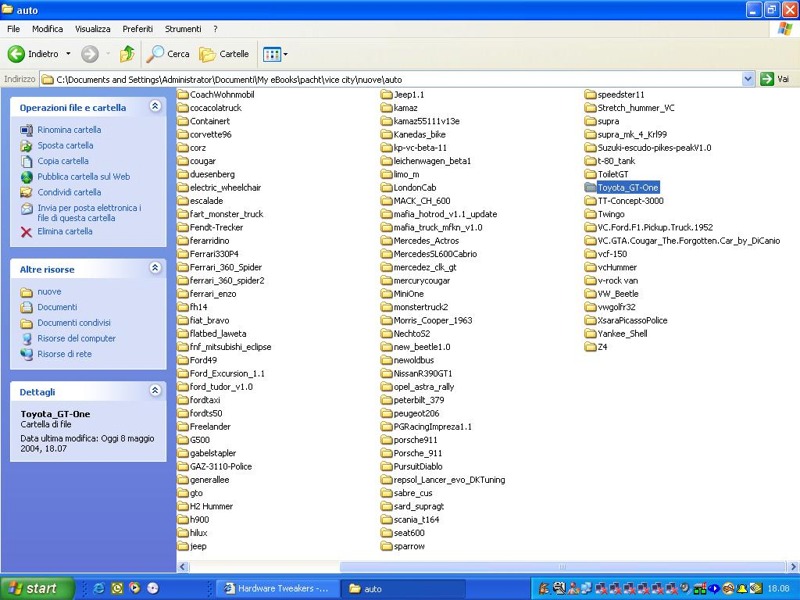This screenshot has height=600, width=800.
Task: Open the Modifica menu
Action: pyautogui.click(x=47, y=29)
